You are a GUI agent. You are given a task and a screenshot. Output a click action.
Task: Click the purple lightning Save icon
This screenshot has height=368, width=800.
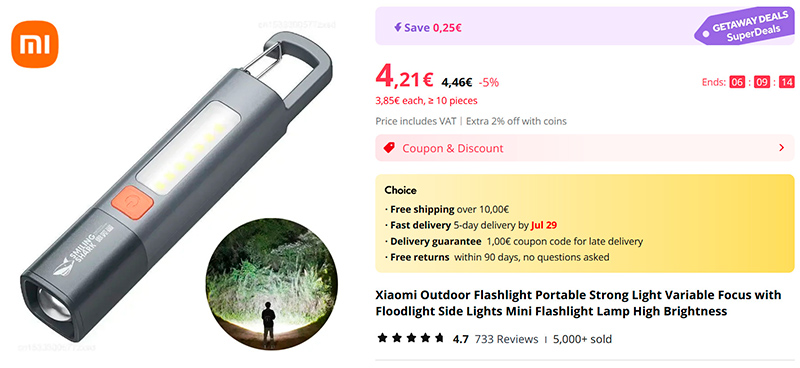click(397, 27)
